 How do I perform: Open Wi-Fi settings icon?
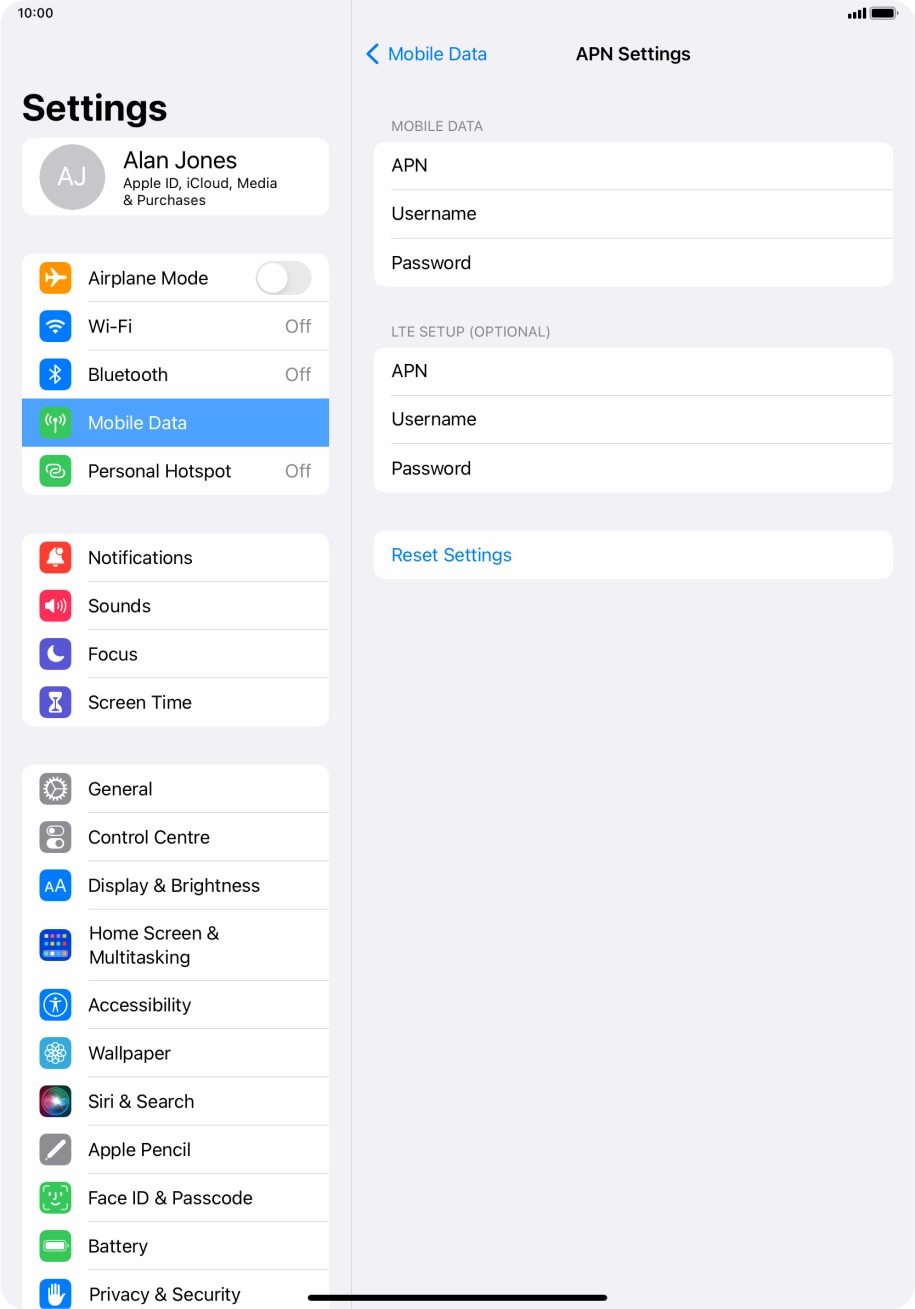tap(55, 326)
